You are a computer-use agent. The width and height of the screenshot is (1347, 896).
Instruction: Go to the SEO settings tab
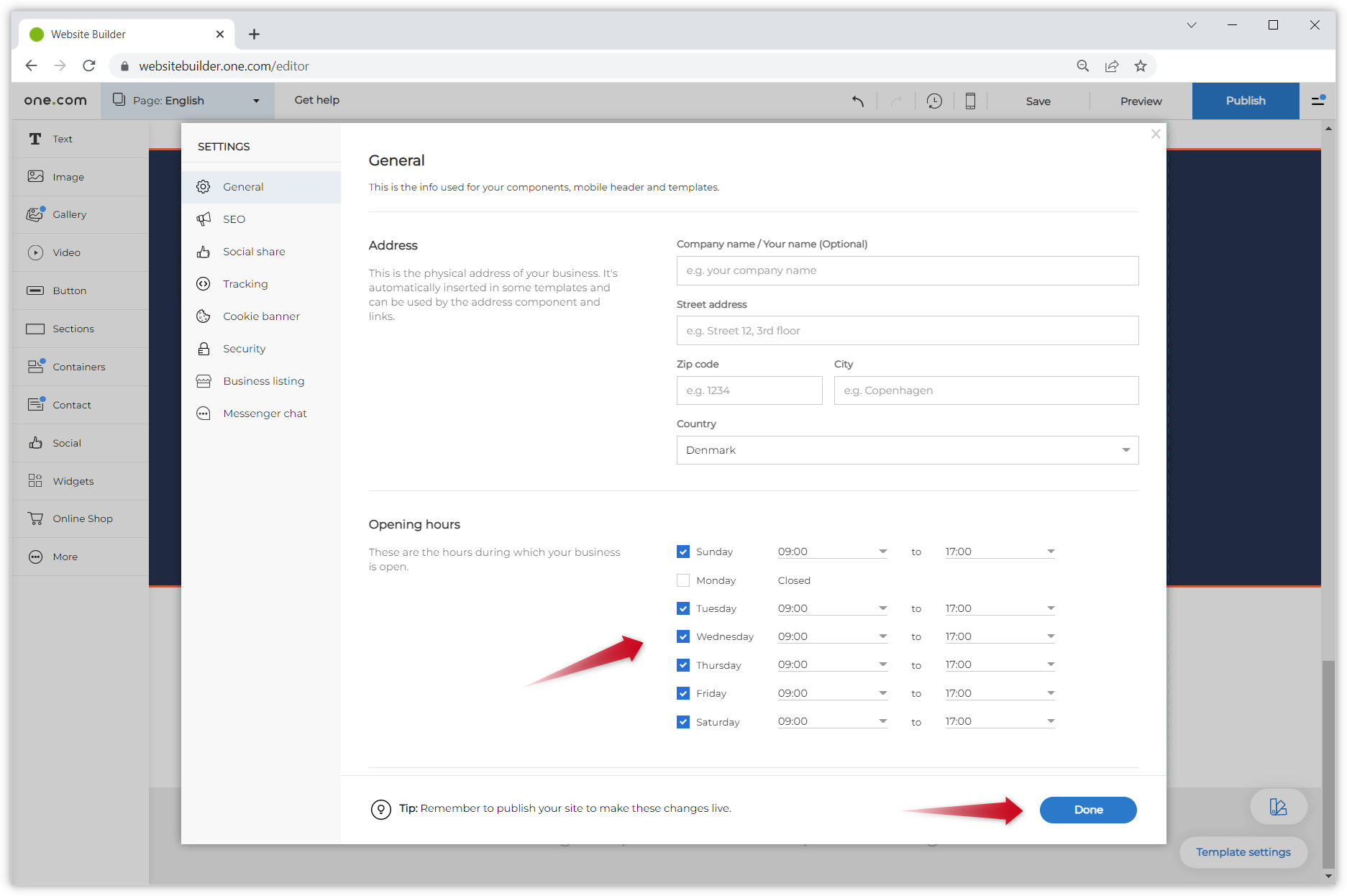coord(234,219)
